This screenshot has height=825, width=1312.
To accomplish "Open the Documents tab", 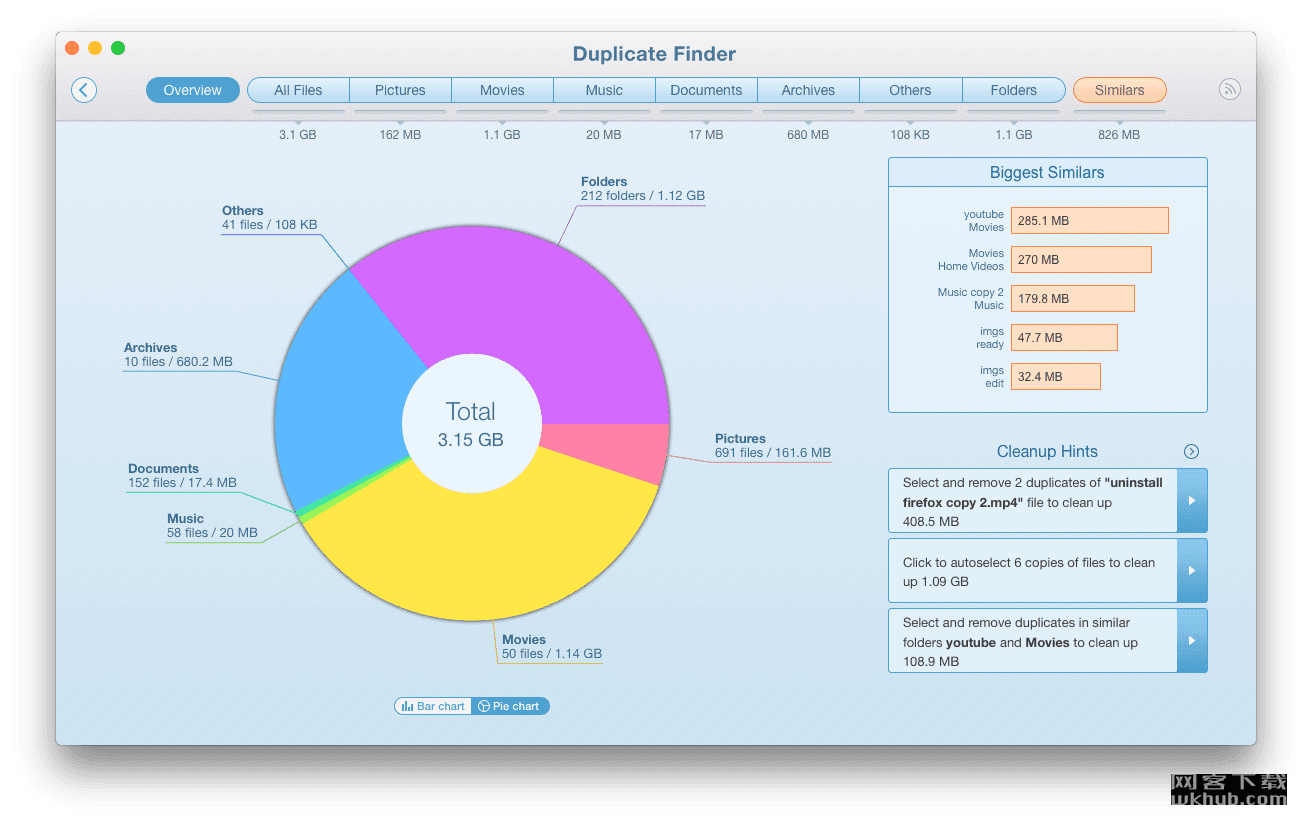I will 706,90.
